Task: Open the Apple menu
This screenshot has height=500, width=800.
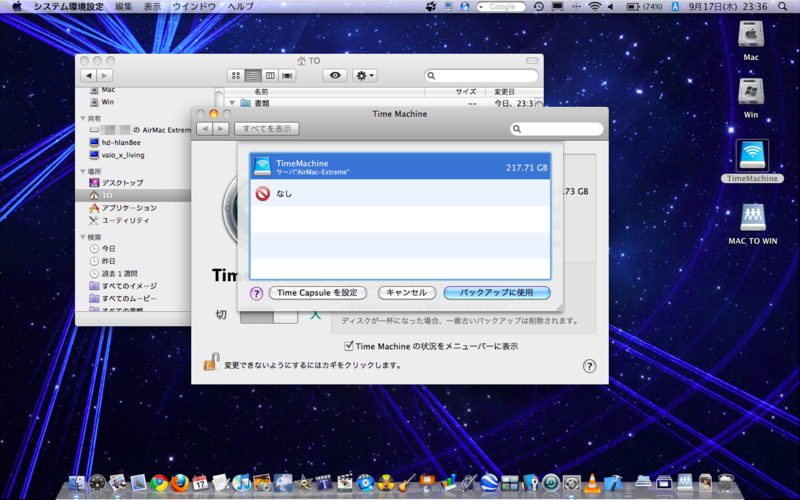Action: coord(17,7)
